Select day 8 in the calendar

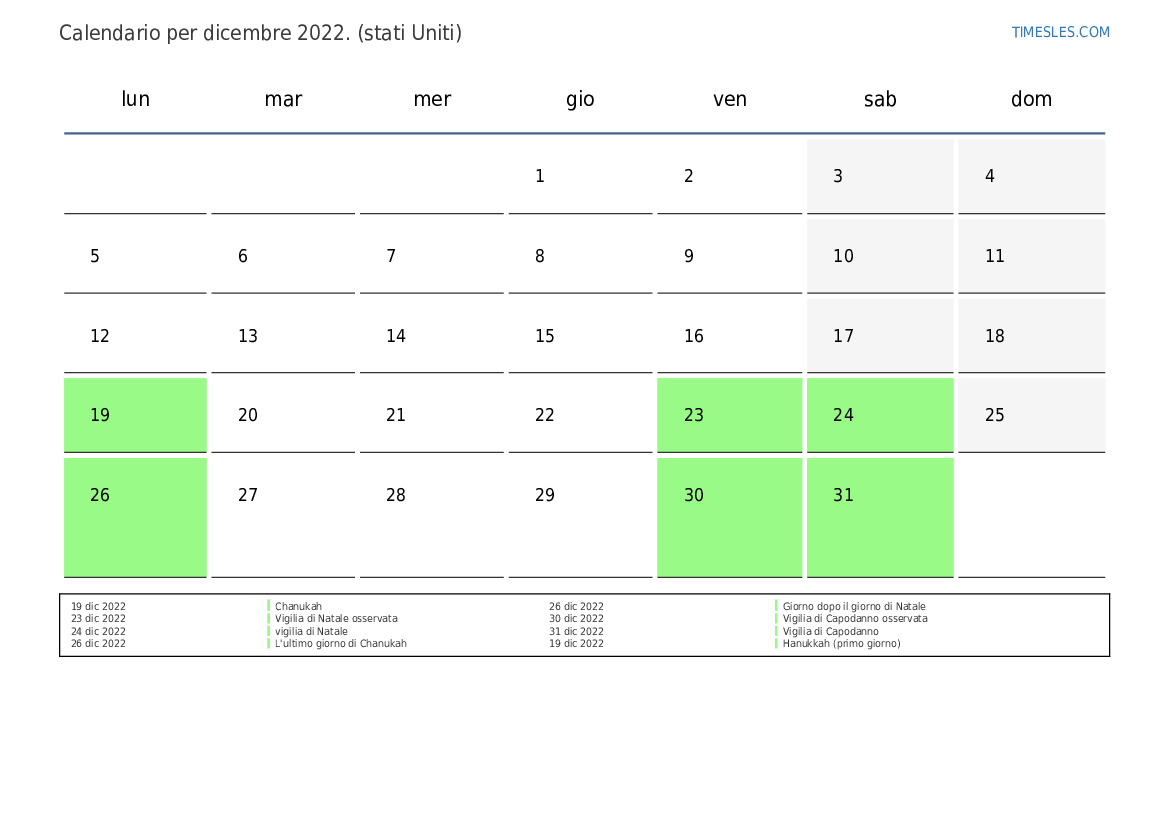point(580,256)
